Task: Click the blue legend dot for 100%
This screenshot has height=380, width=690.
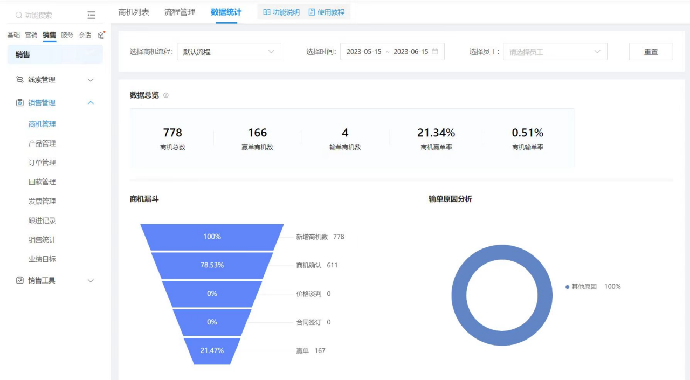Action: pyautogui.click(x=567, y=287)
